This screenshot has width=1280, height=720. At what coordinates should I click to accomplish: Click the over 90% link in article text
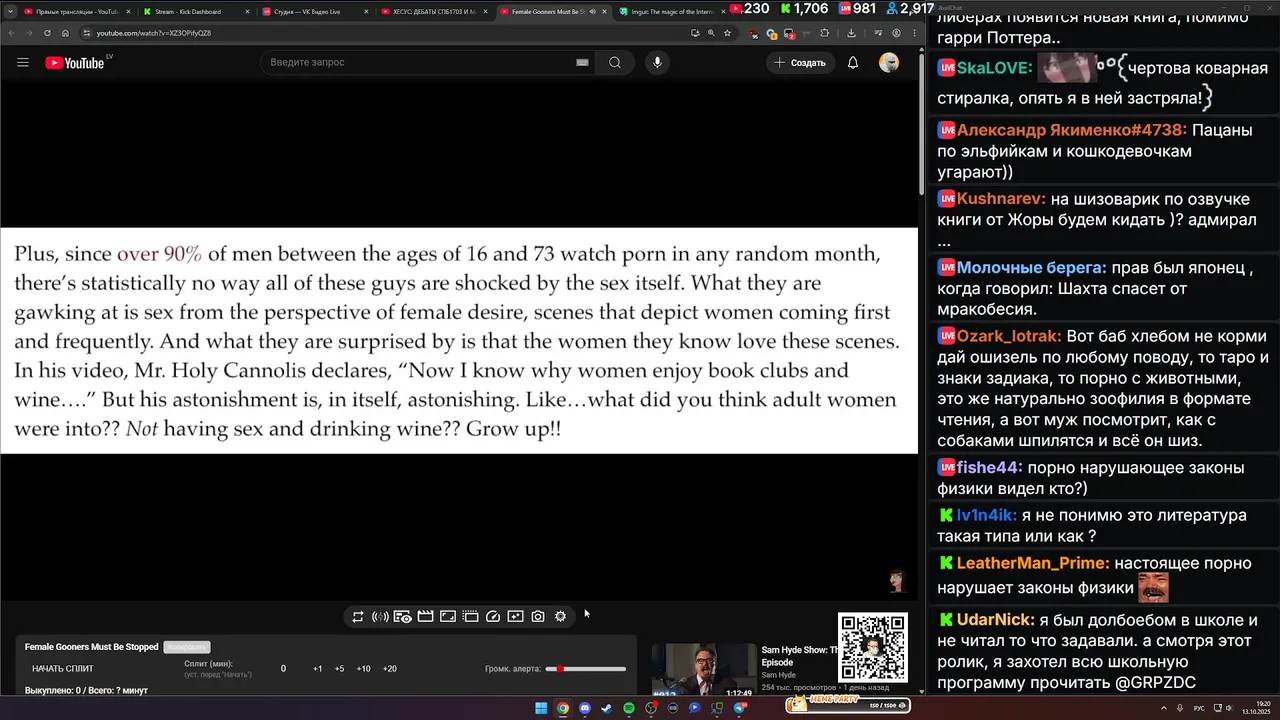159,254
